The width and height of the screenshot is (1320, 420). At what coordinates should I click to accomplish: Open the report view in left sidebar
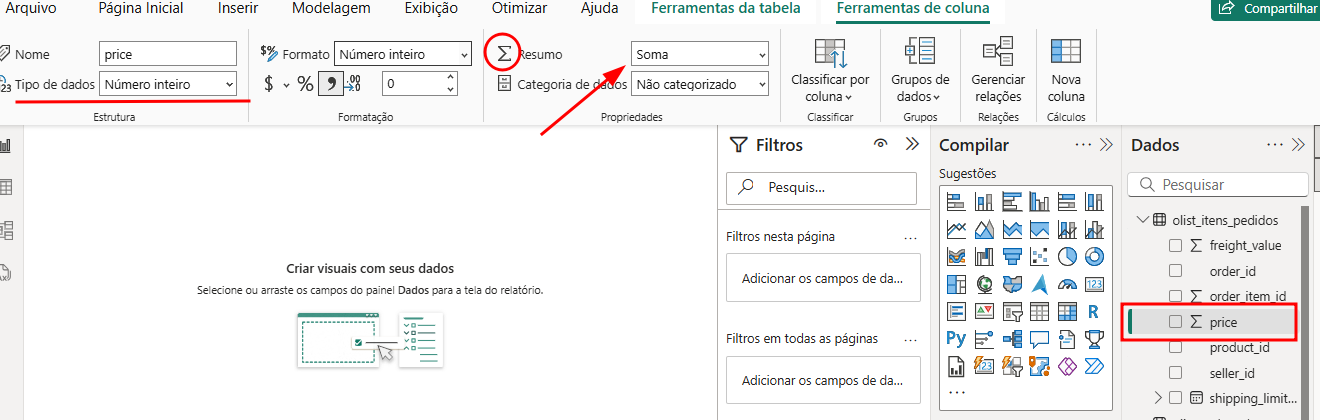(6, 146)
